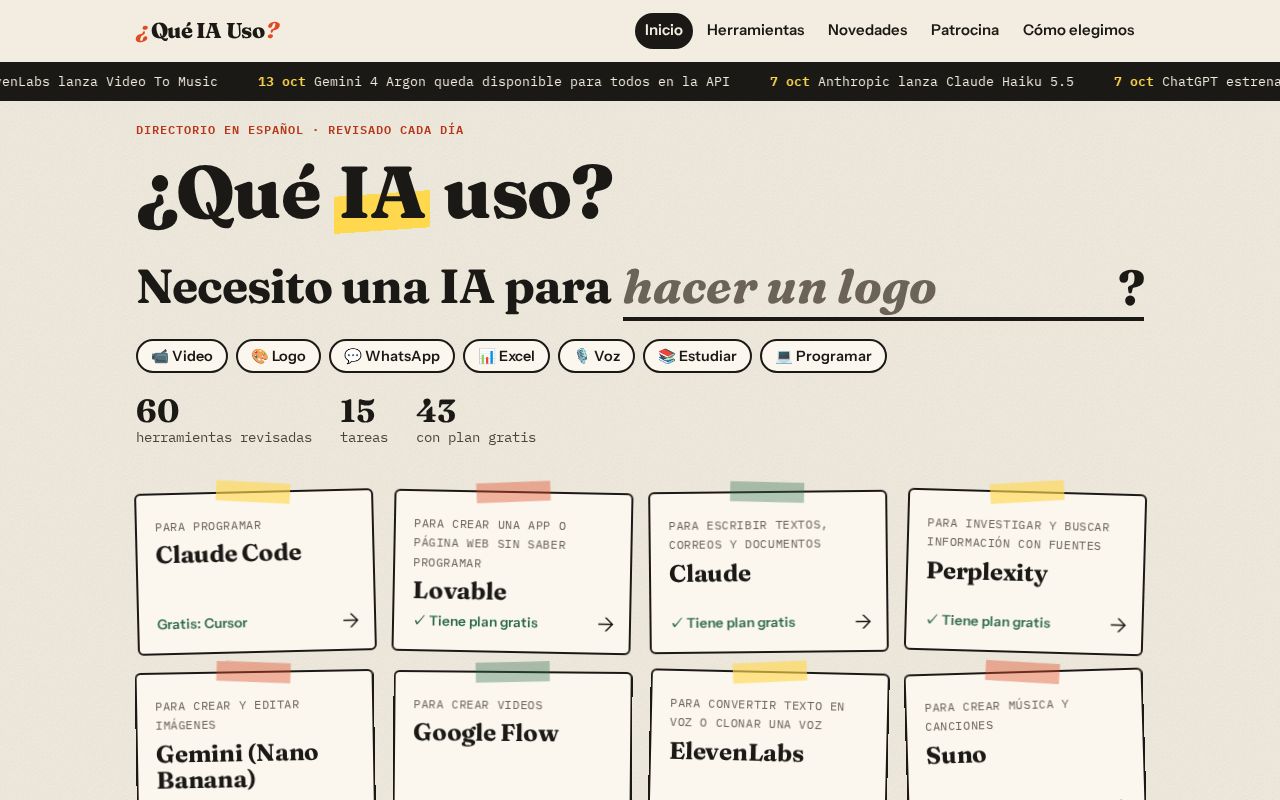Open the Google Flow card

click(x=512, y=735)
